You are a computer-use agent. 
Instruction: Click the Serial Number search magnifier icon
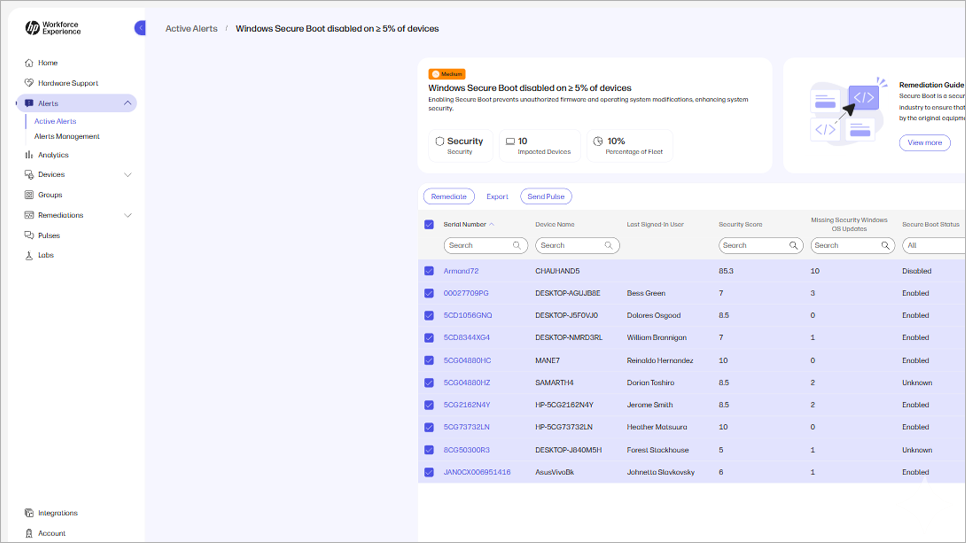coord(517,245)
